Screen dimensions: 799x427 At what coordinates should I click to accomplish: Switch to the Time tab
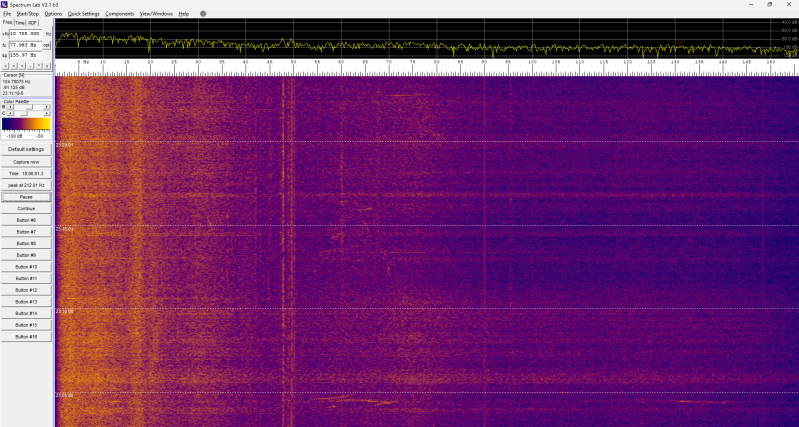[x=20, y=23]
